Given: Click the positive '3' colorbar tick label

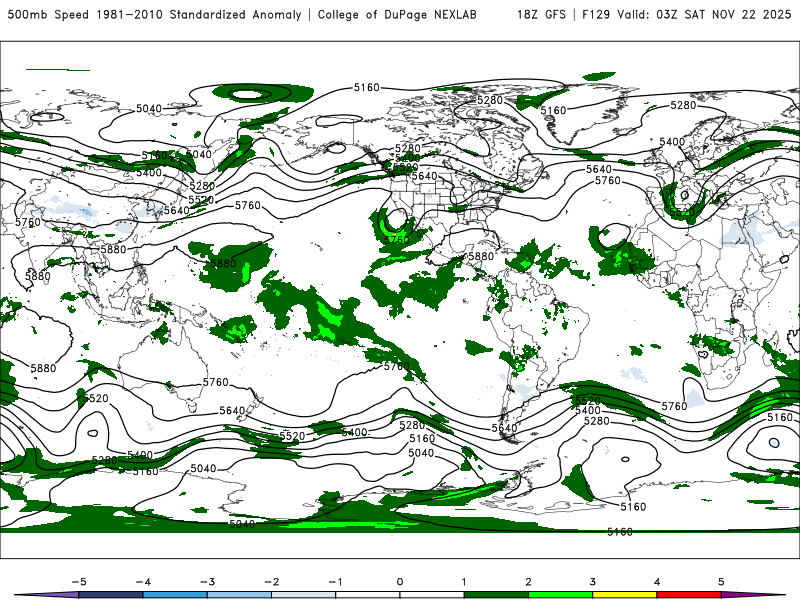Looking at the screenshot, I should pos(592,582).
